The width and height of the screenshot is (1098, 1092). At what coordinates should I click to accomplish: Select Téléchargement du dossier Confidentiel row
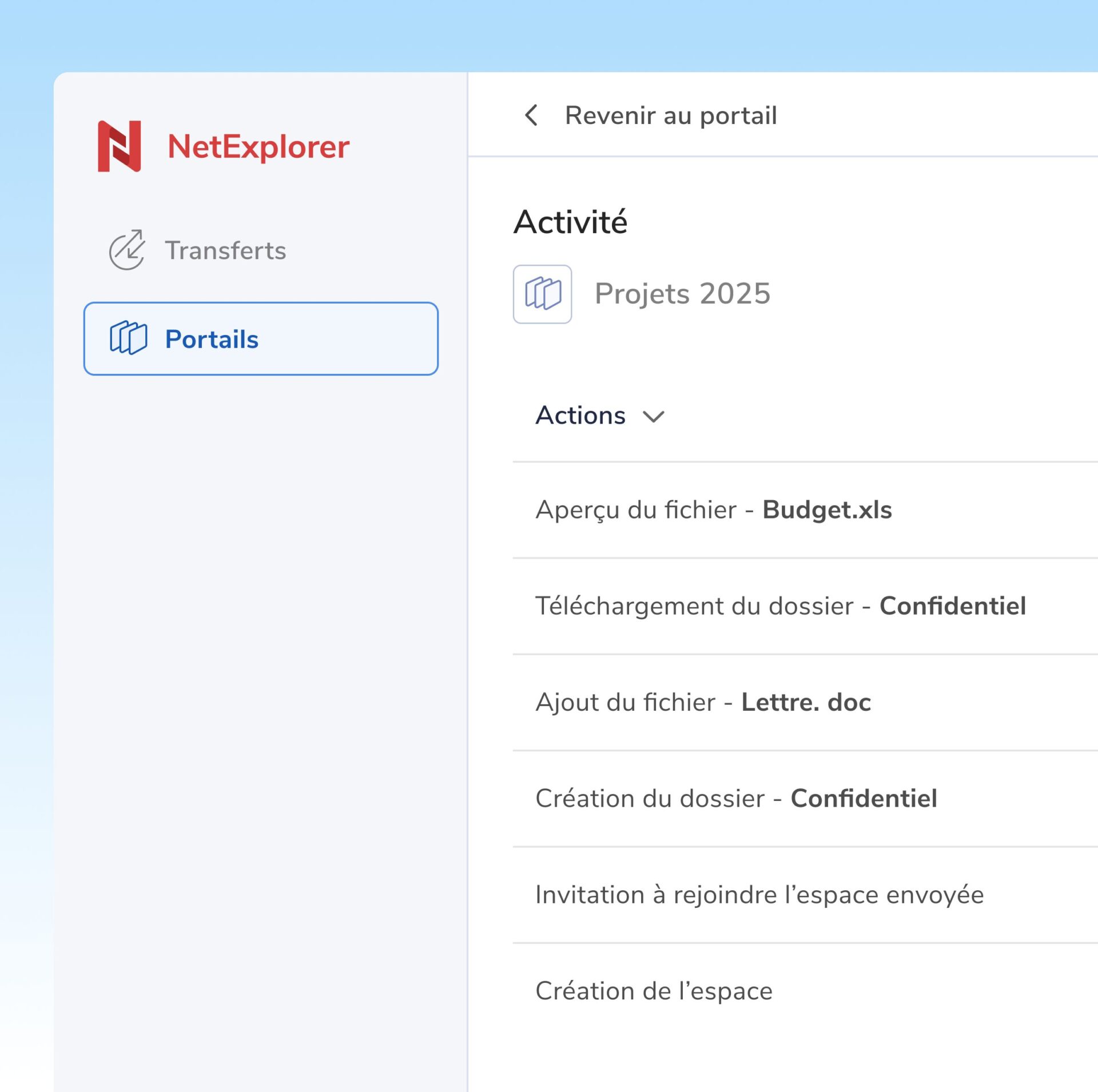click(780, 605)
